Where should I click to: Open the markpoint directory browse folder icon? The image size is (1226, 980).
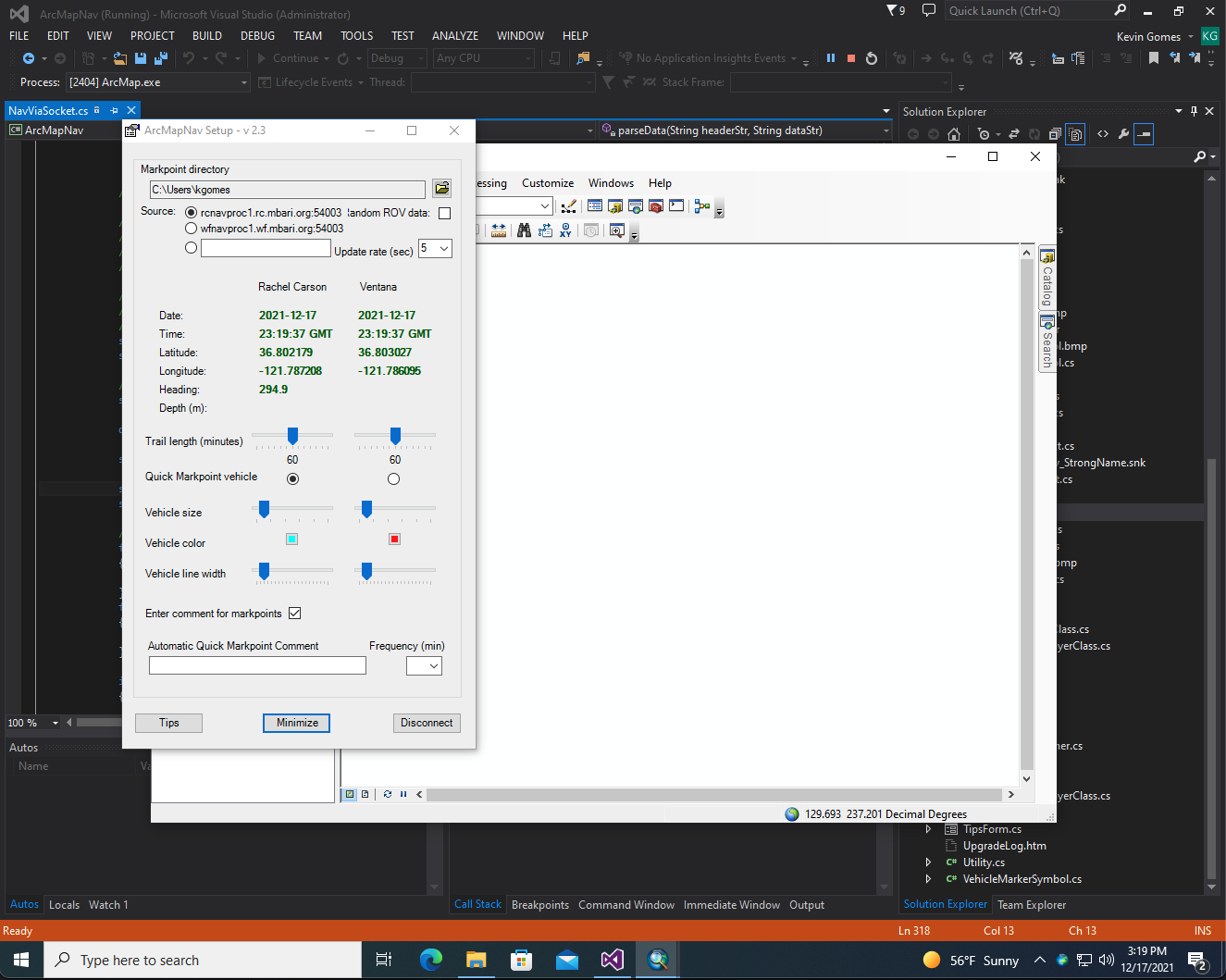(x=442, y=189)
